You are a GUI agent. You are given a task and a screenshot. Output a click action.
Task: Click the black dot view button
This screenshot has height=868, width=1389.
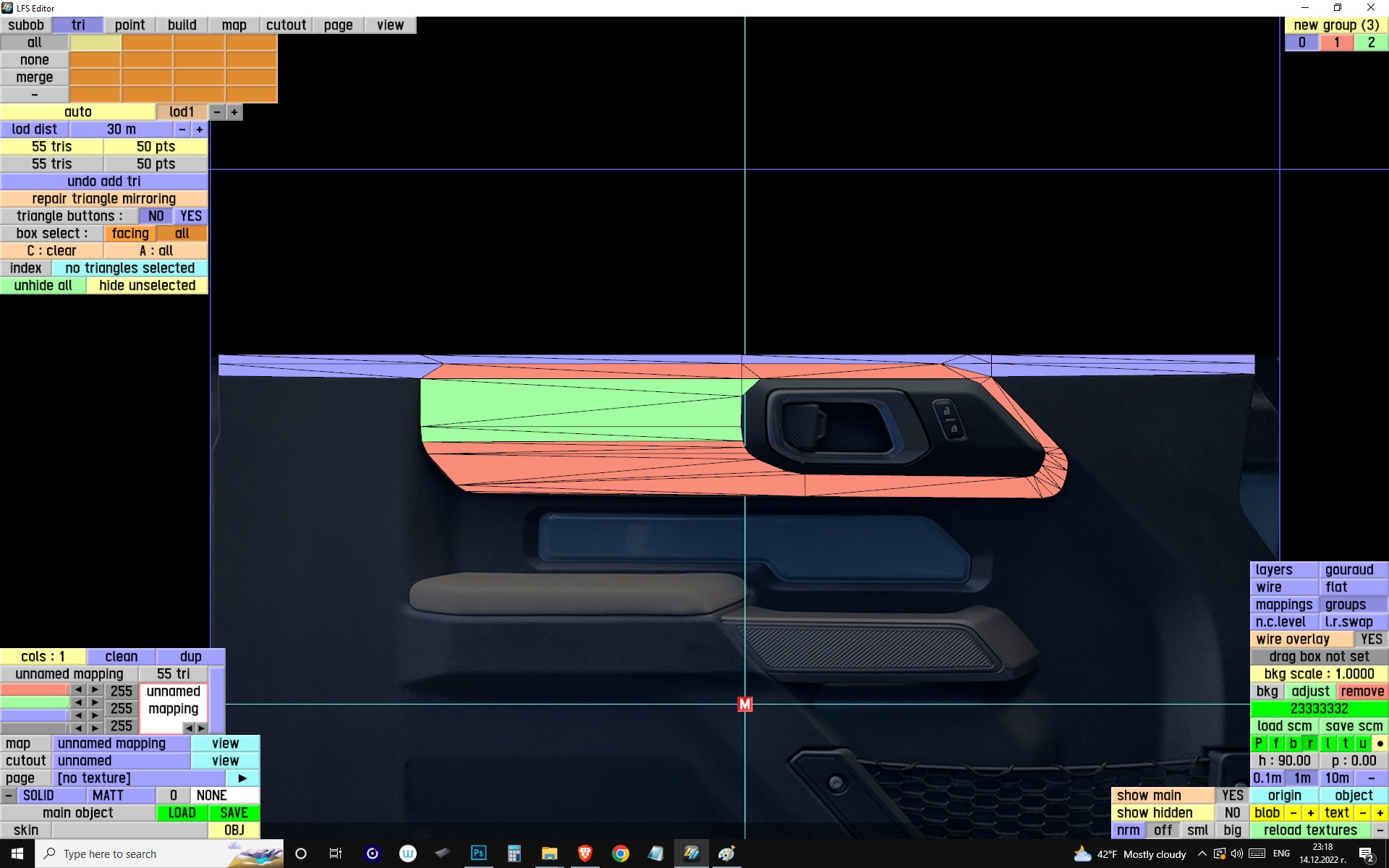pos(1380,744)
